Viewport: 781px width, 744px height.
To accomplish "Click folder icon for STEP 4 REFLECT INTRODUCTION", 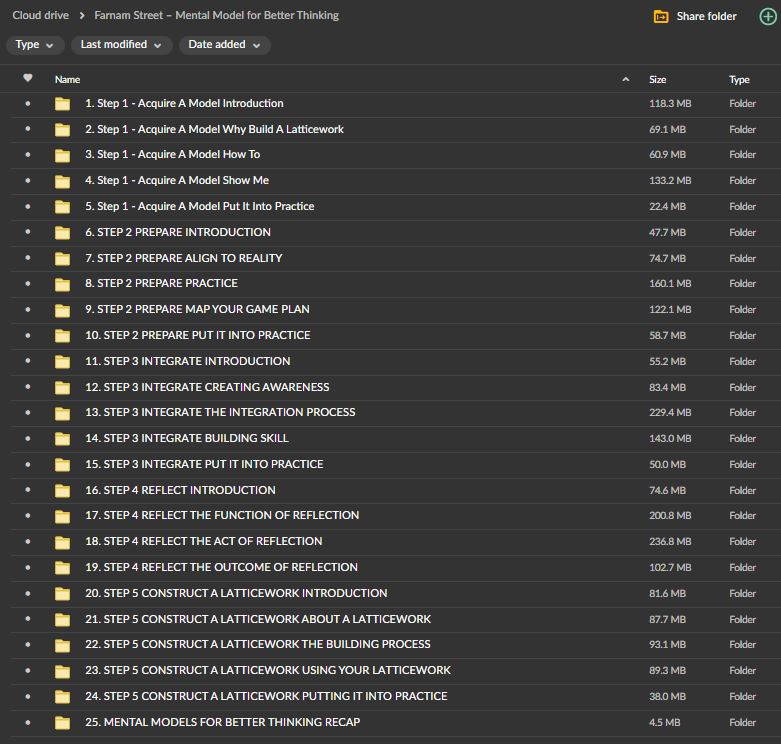I will point(63,490).
